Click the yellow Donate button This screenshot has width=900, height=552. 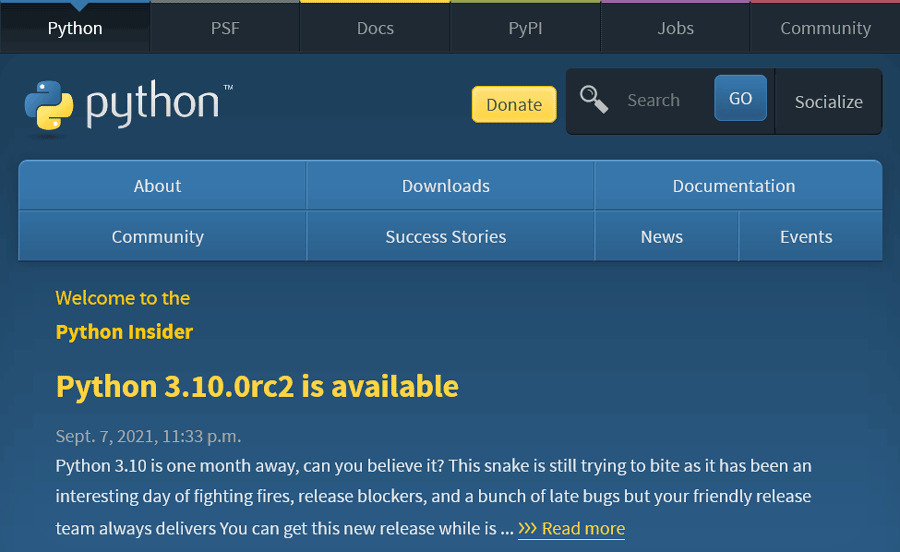click(x=514, y=104)
